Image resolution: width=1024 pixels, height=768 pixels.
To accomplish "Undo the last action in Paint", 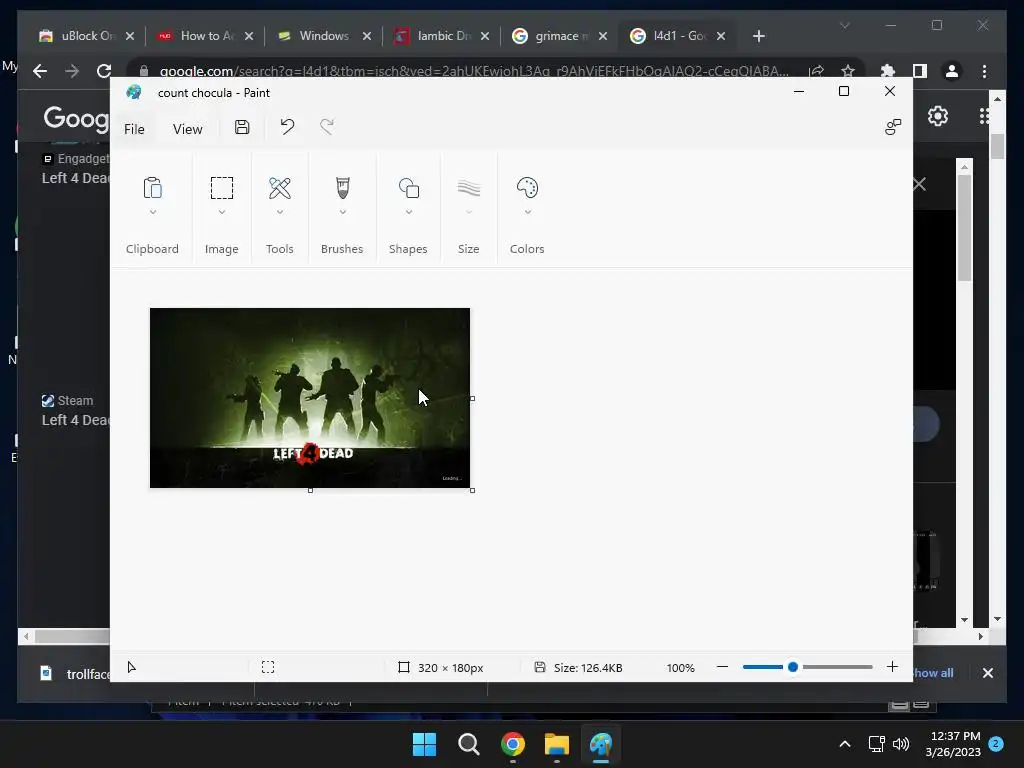I will click(287, 127).
